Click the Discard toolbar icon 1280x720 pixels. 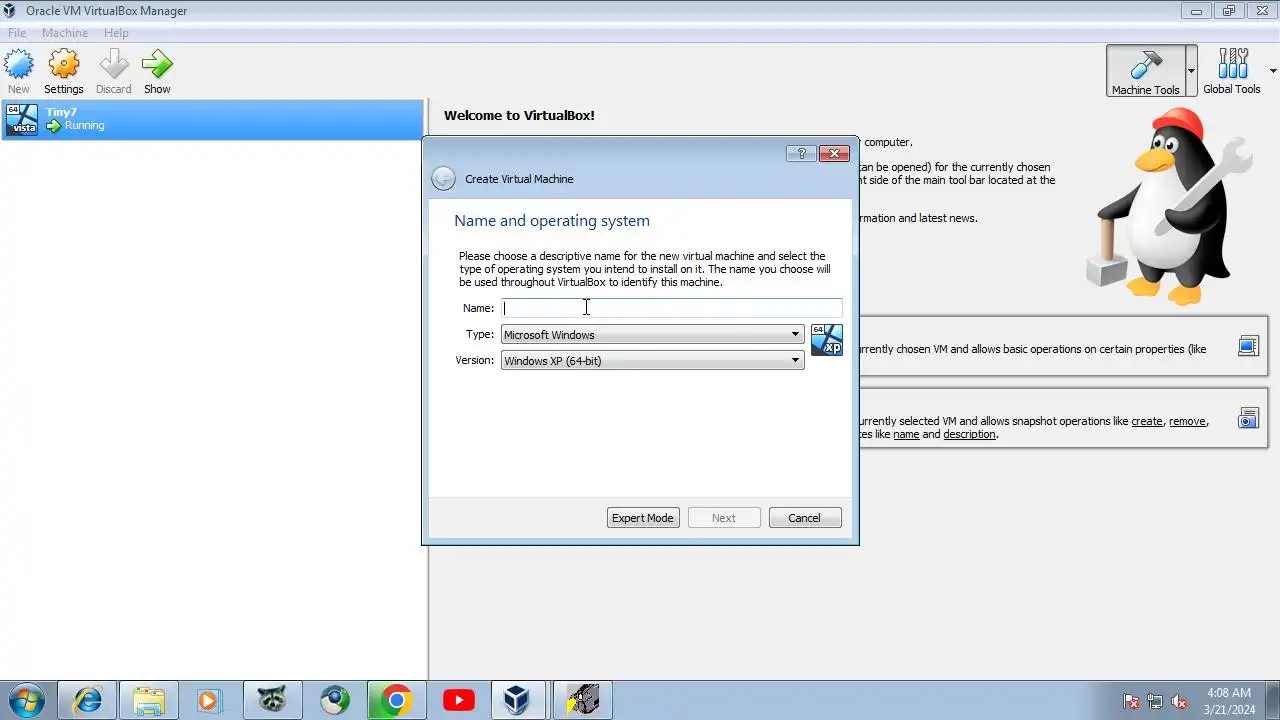(x=113, y=72)
